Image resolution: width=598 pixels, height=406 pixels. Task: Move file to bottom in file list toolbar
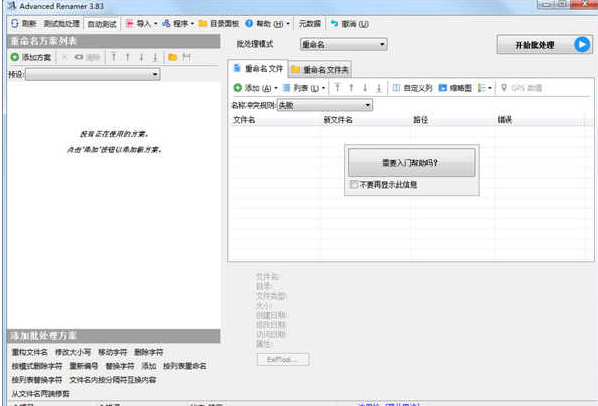(x=379, y=88)
